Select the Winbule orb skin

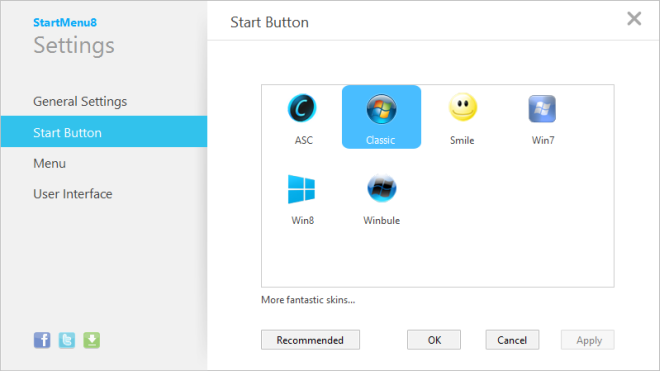pos(381,199)
